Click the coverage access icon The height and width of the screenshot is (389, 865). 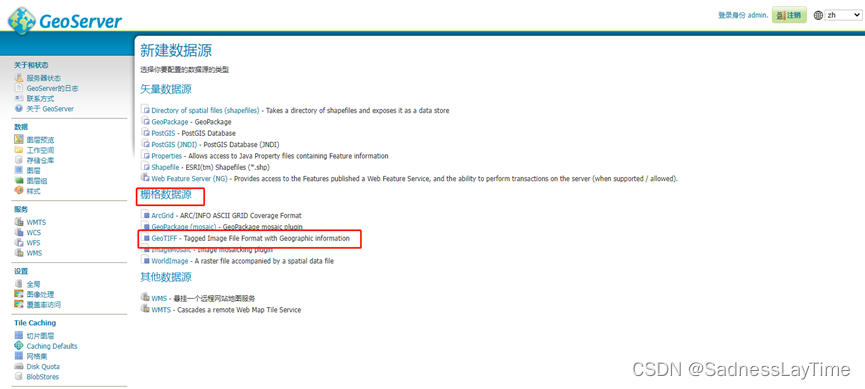tap(19, 305)
